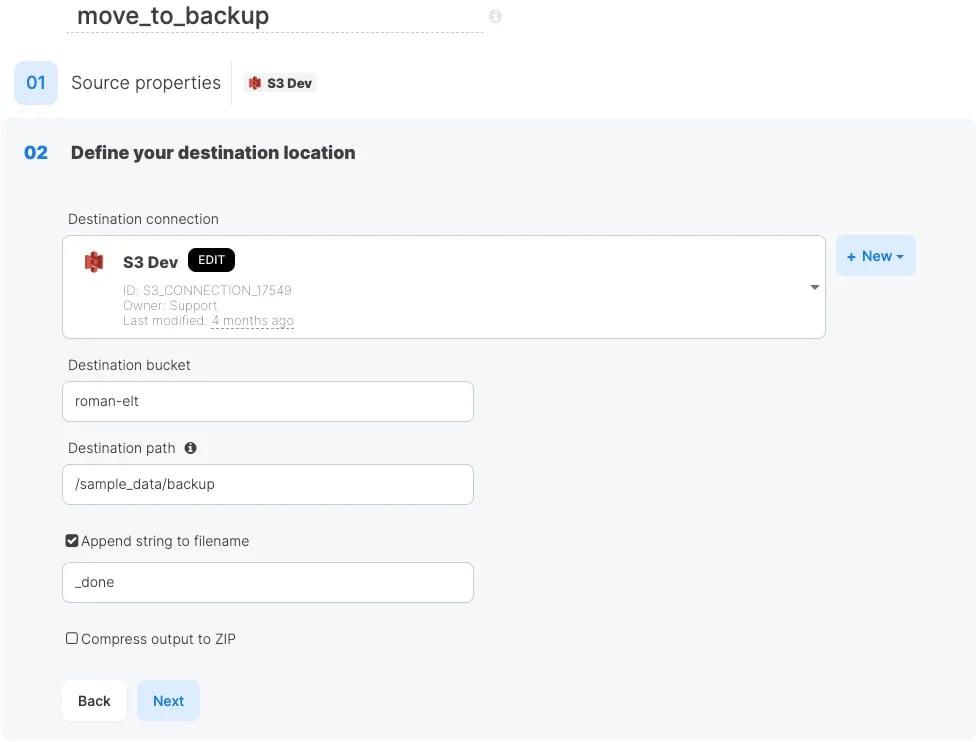Click the Destination bucket label

[x=129, y=365]
